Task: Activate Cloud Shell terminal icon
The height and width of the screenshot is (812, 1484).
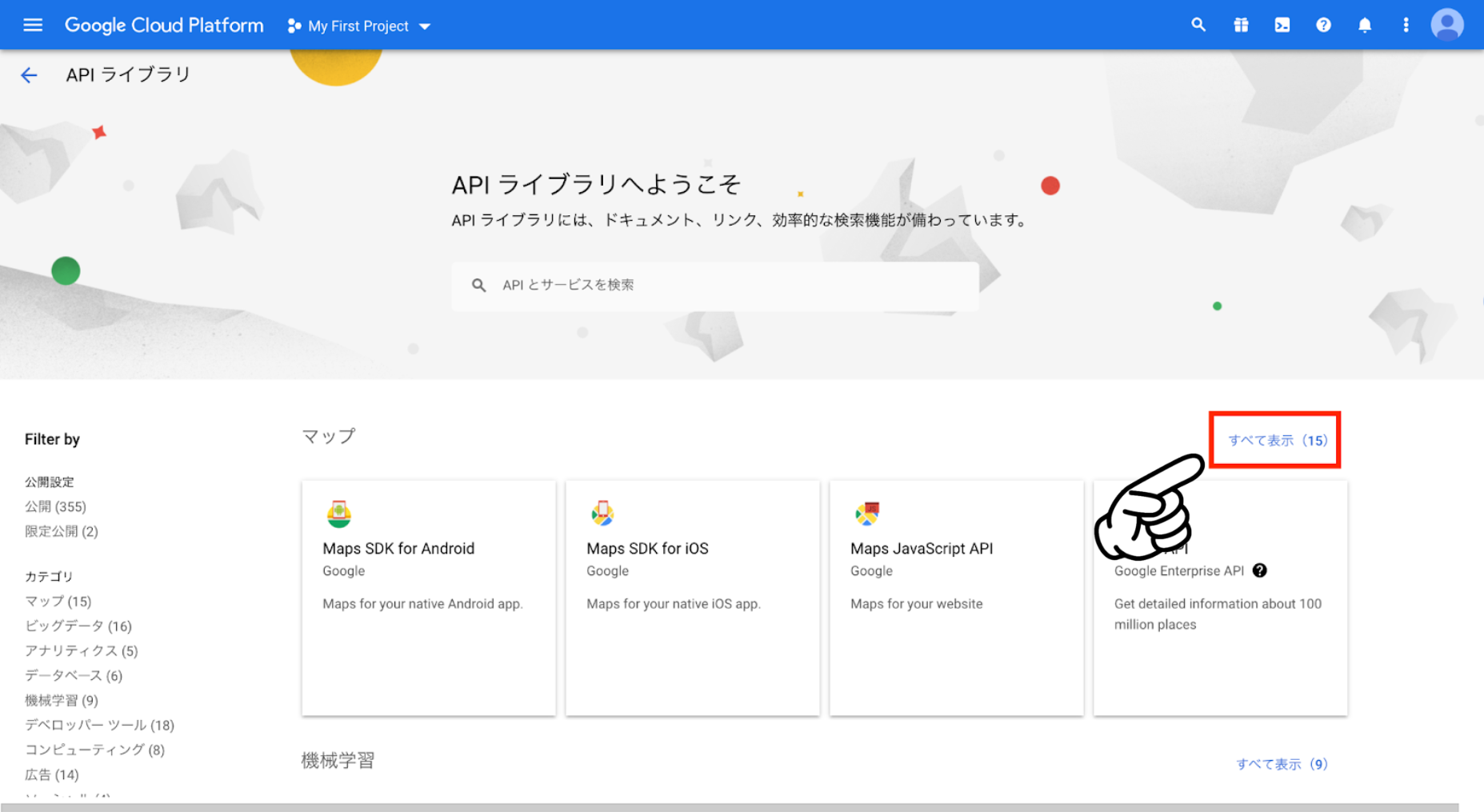Action: (1282, 25)
